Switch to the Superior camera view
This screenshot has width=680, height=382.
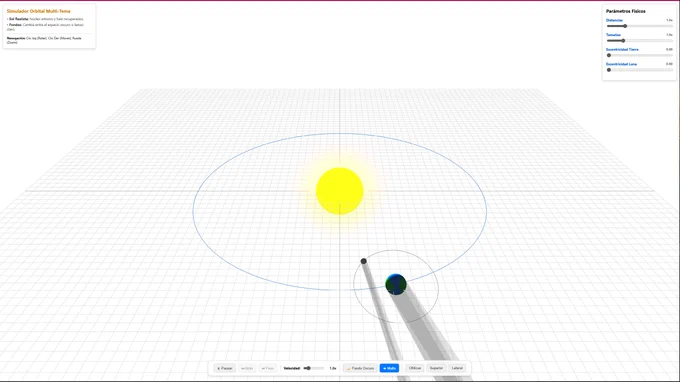436,368
